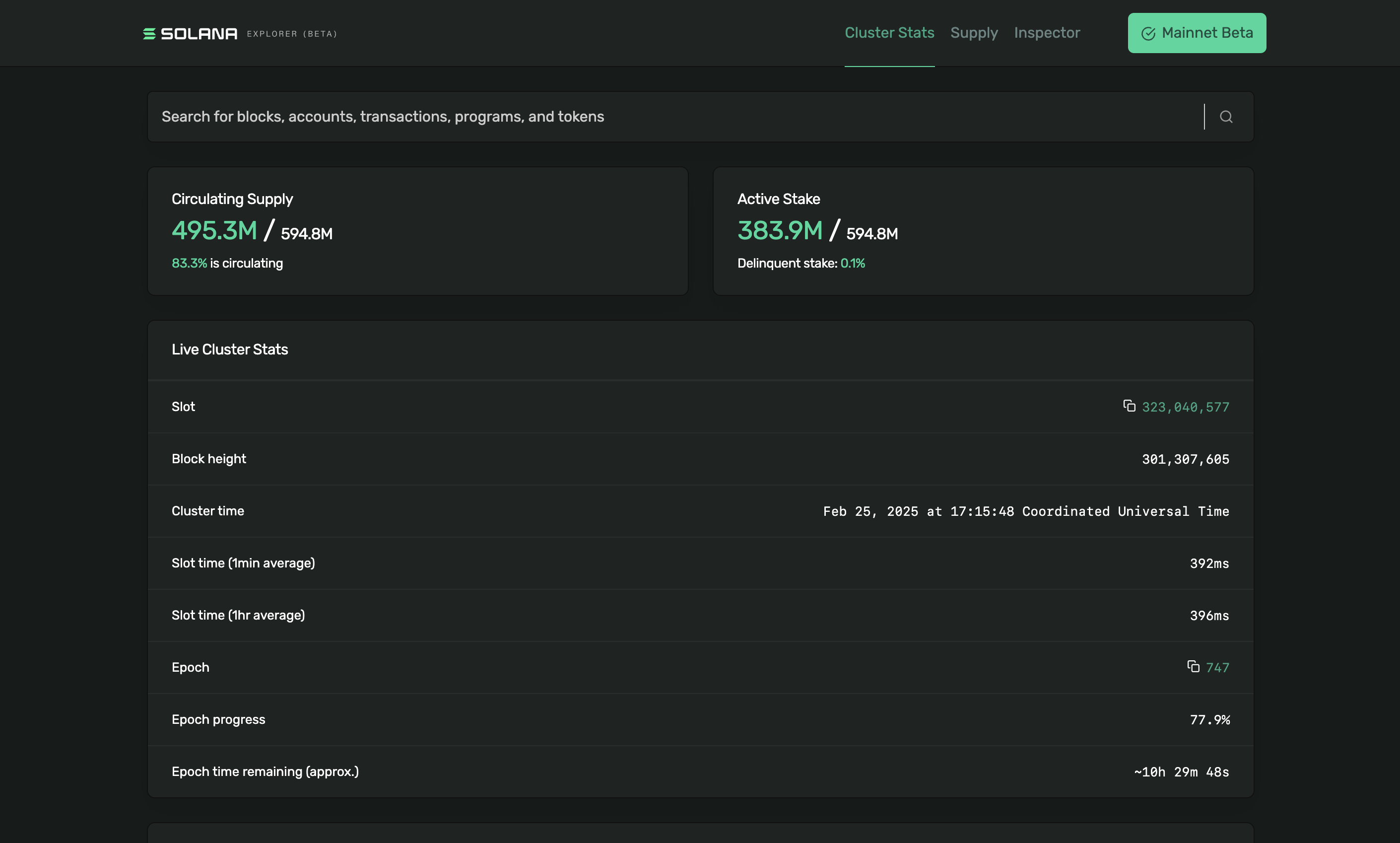The height and width of the screenshot is (843, 1400).
Task: Copy the slot number using copy icon
Action: point(1129,406)
